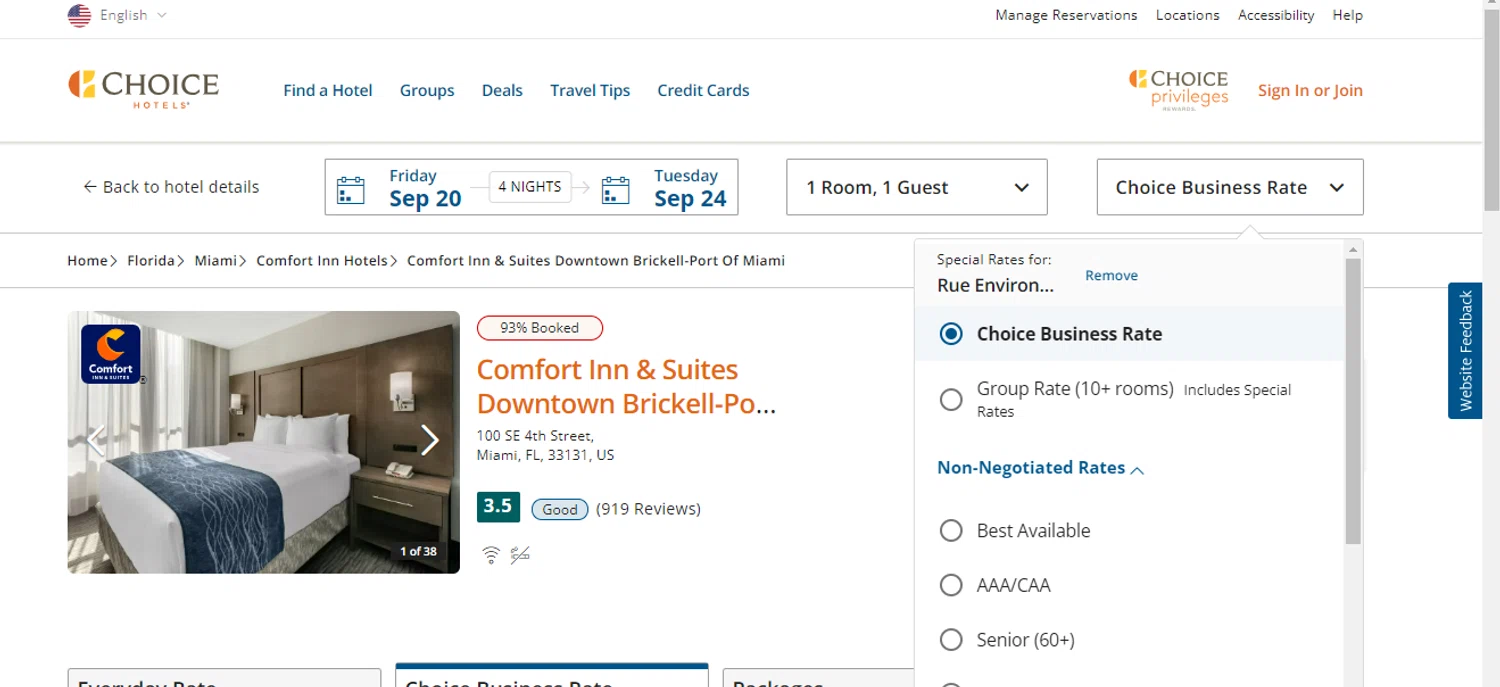Viewport: 1500px width, 687px height.
Task: Show next hotel photo arrow
Action: 429,440
